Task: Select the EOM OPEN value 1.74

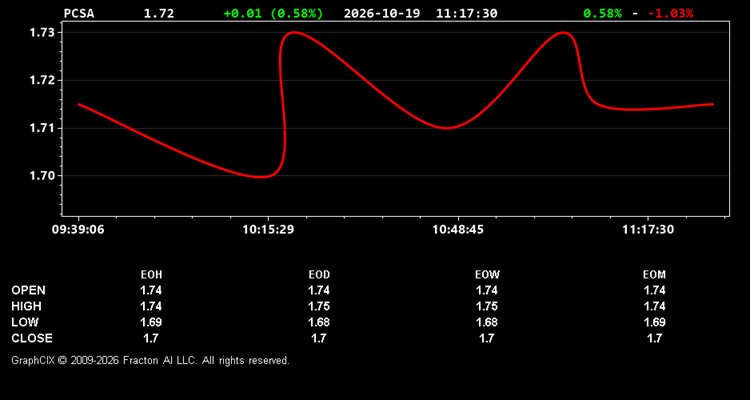Action: coord(654,290)
